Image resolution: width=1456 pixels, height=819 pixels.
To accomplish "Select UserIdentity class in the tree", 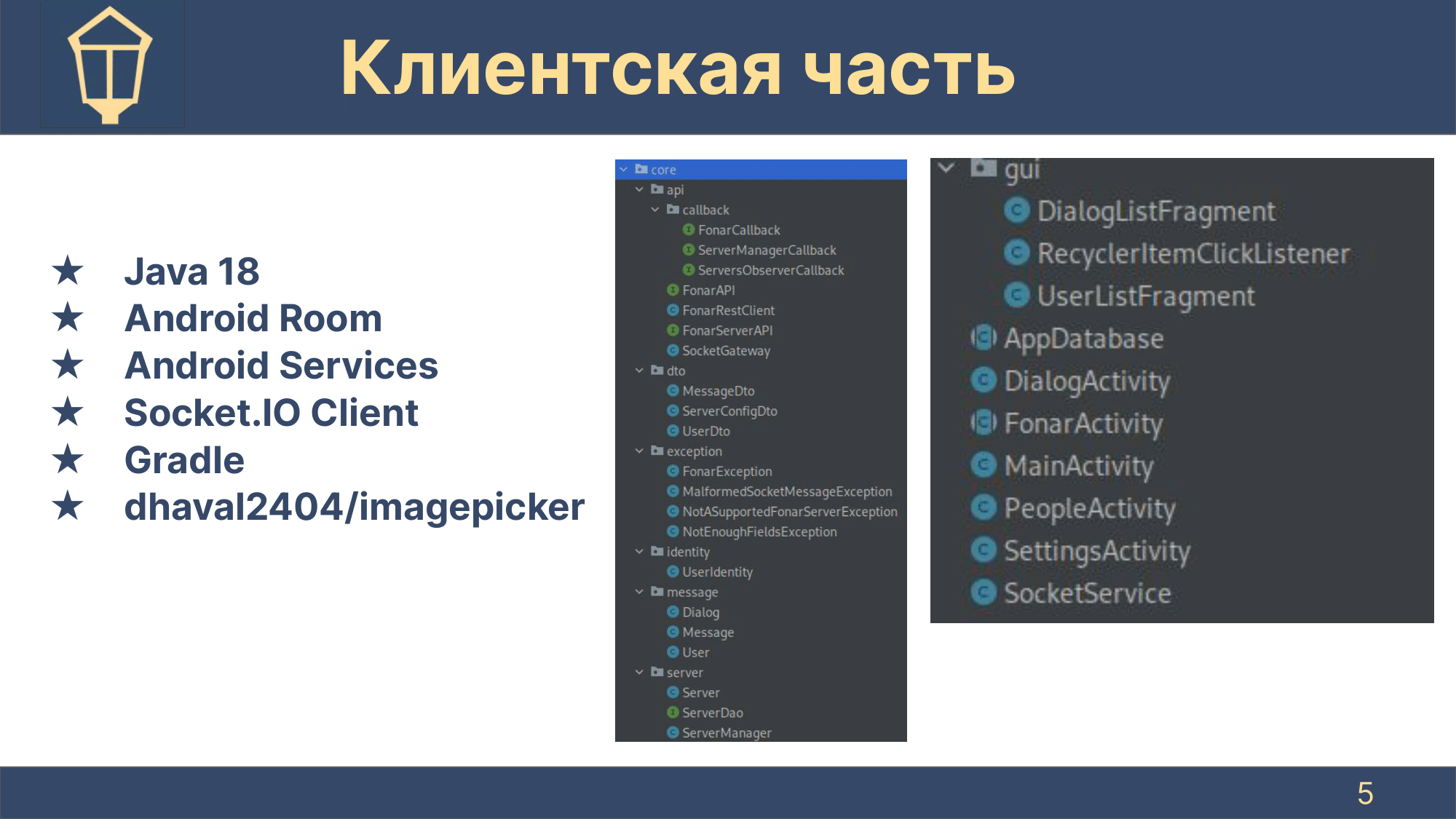I will [x=717, y=572].
